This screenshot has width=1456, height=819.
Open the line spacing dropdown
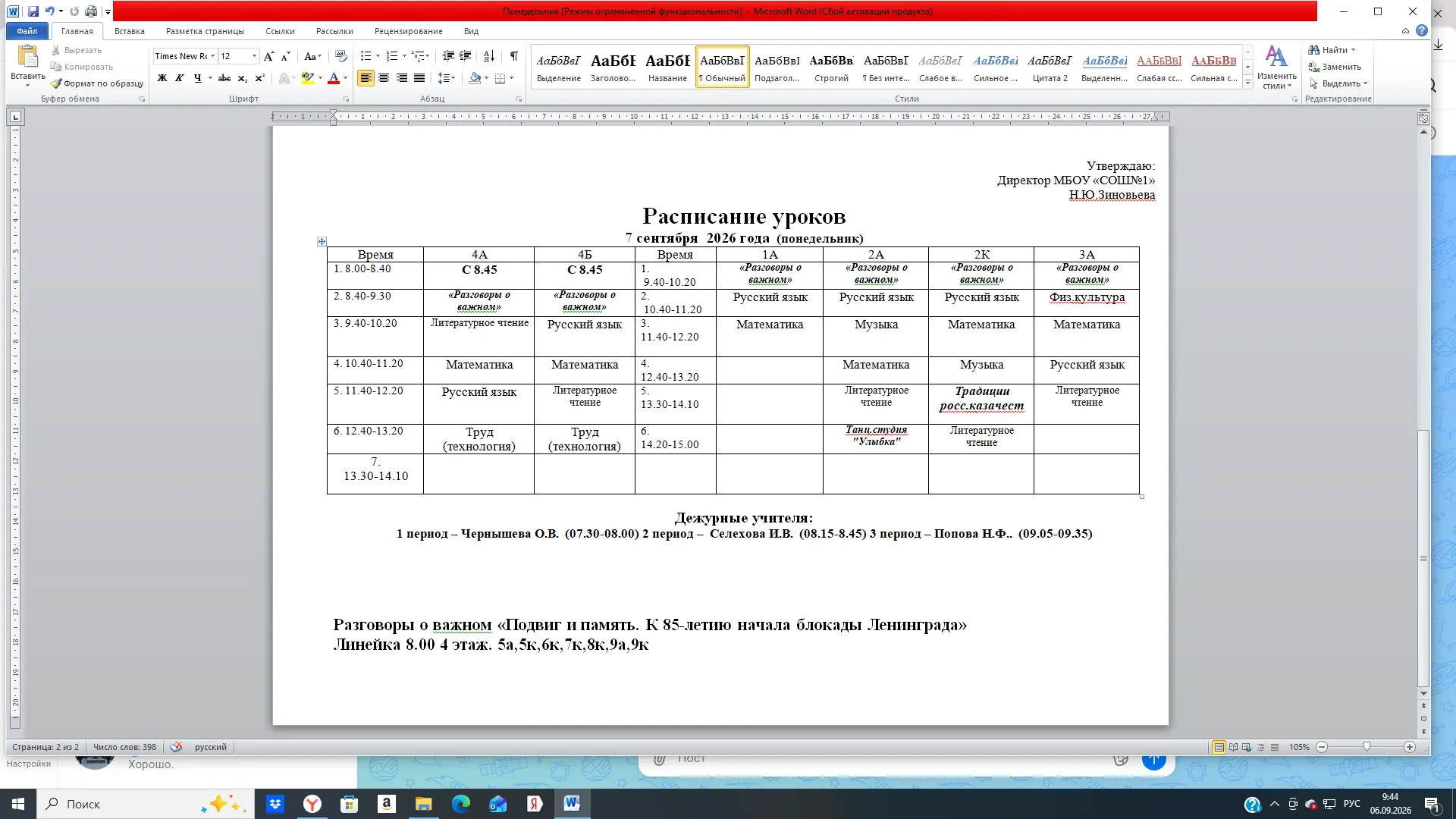(447, 78)
